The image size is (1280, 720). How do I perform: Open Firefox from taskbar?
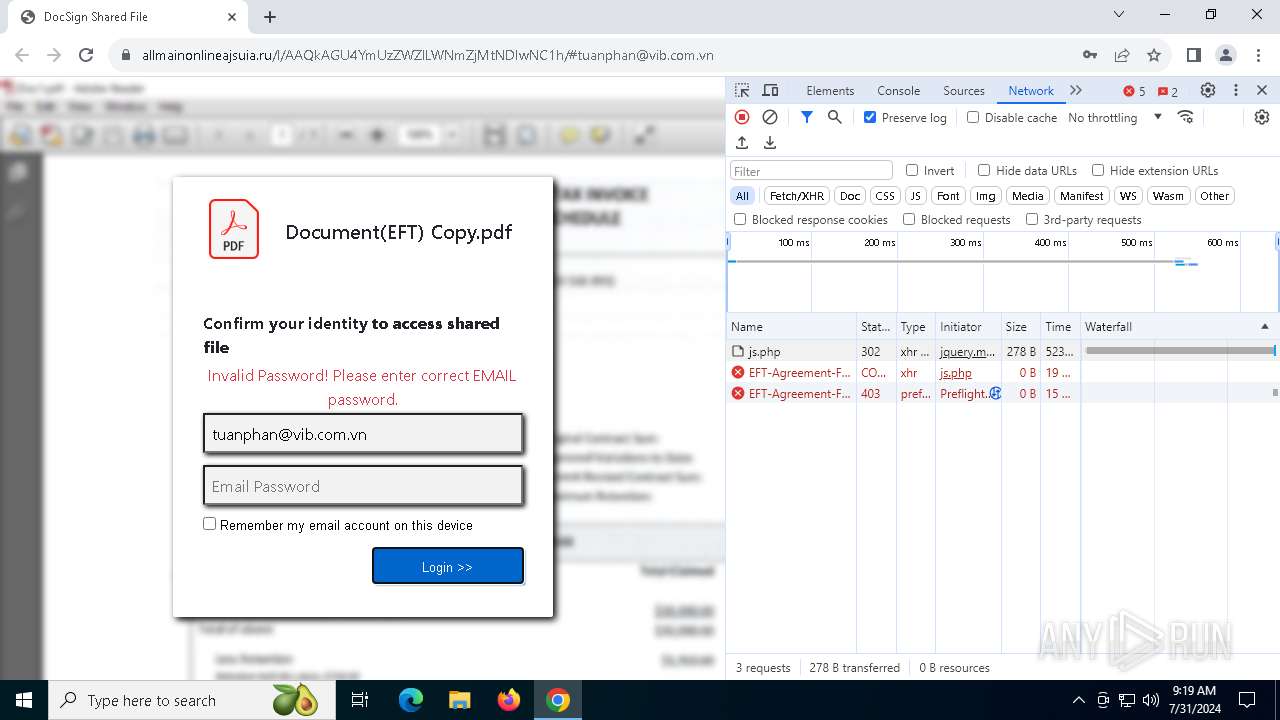(509, 700)
